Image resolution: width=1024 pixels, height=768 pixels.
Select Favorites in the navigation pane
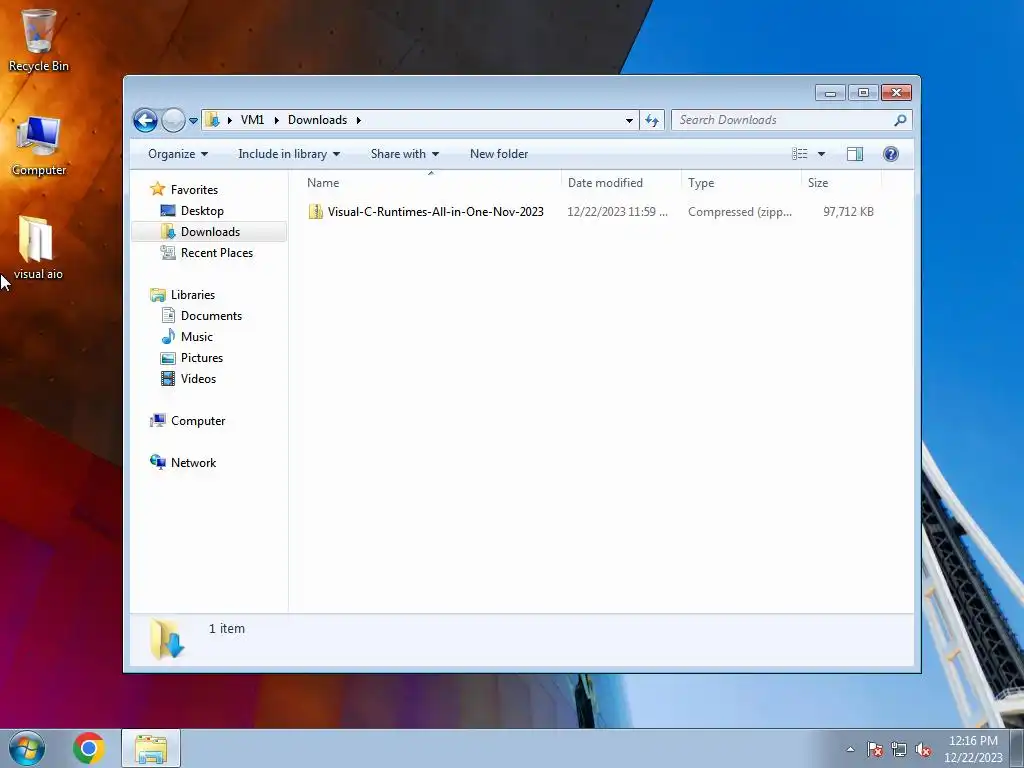pyautogui.click(x=194, y=189)
